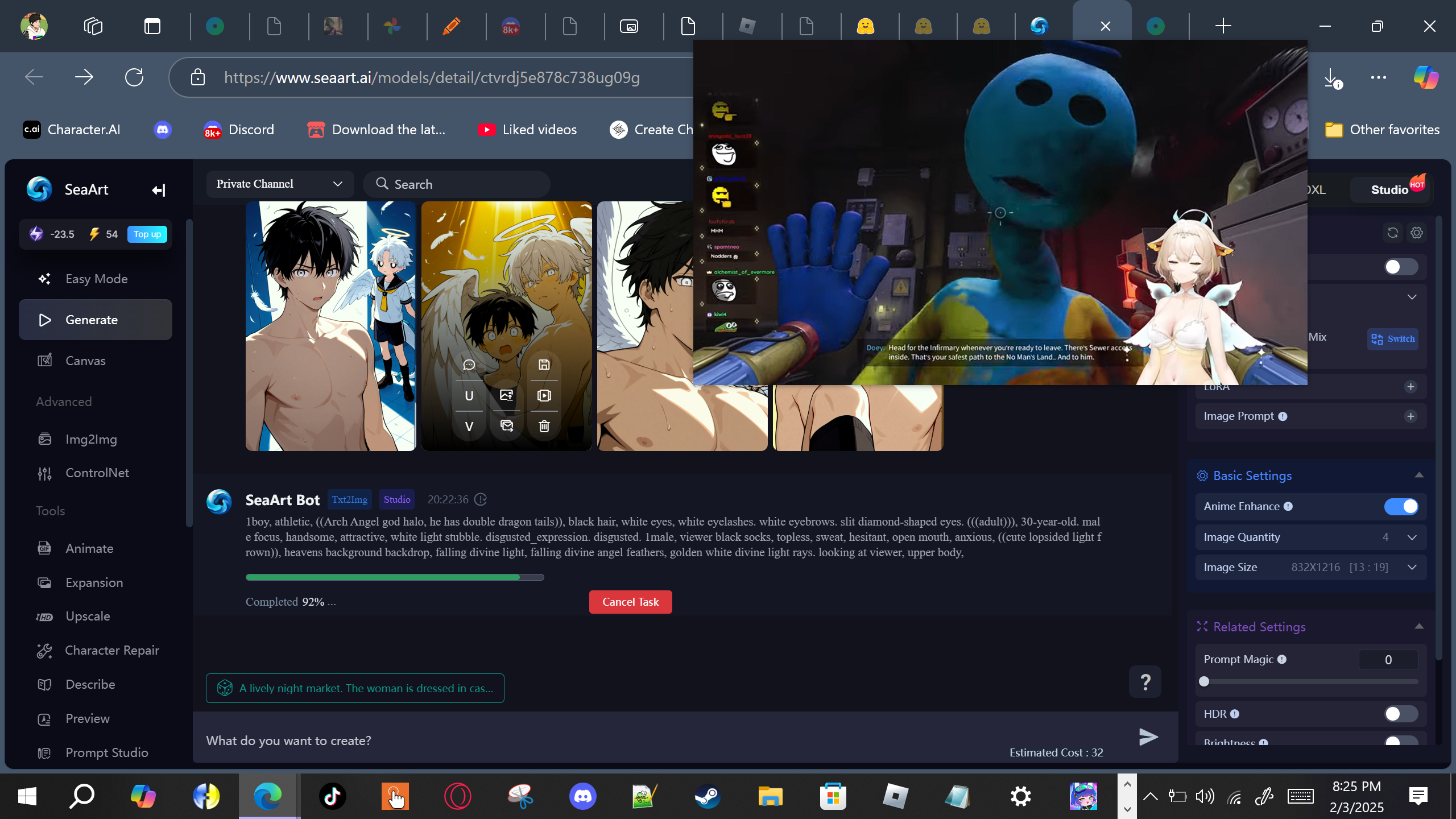The image size is (1456, 819).
Task: Click the image send icon above trash row
Action: (507, 426)
